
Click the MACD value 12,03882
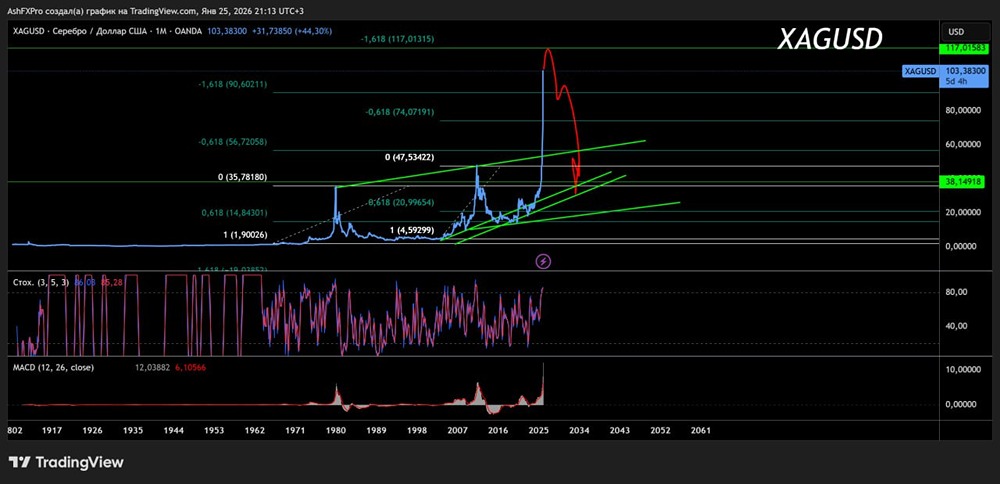point(152,368)
